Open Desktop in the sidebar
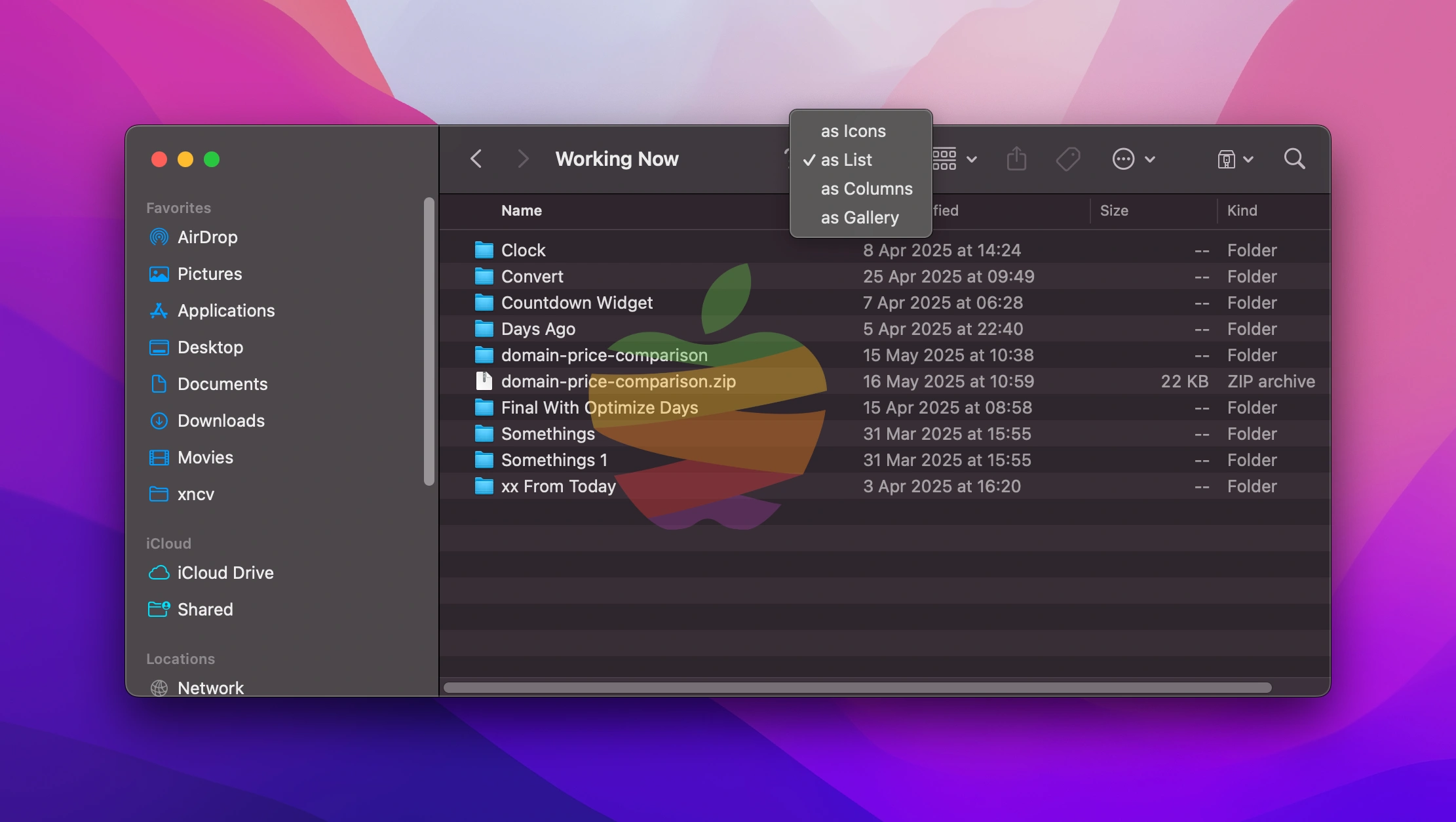1456x822 pixels. pyautogui.click(x=210, y=347)
